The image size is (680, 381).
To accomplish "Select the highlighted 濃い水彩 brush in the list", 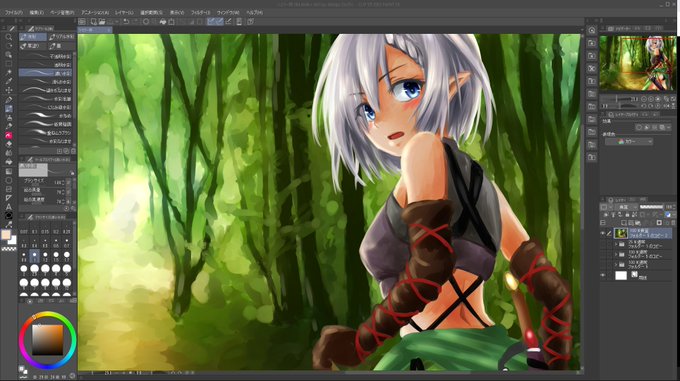I will [46, 73].
